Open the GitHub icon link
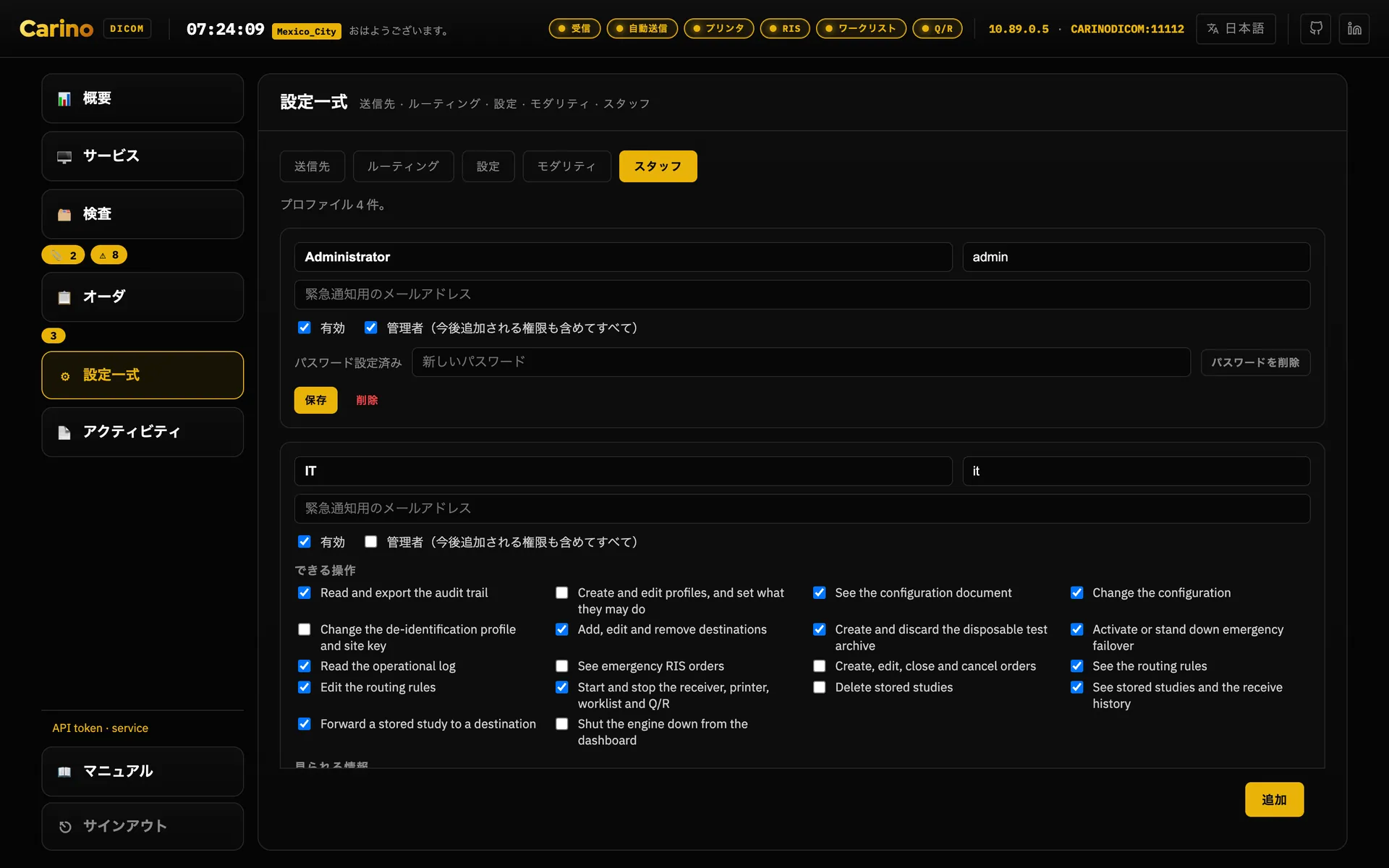Image resolution: width=1389 pixels, height=868 pixels. 1315,29
